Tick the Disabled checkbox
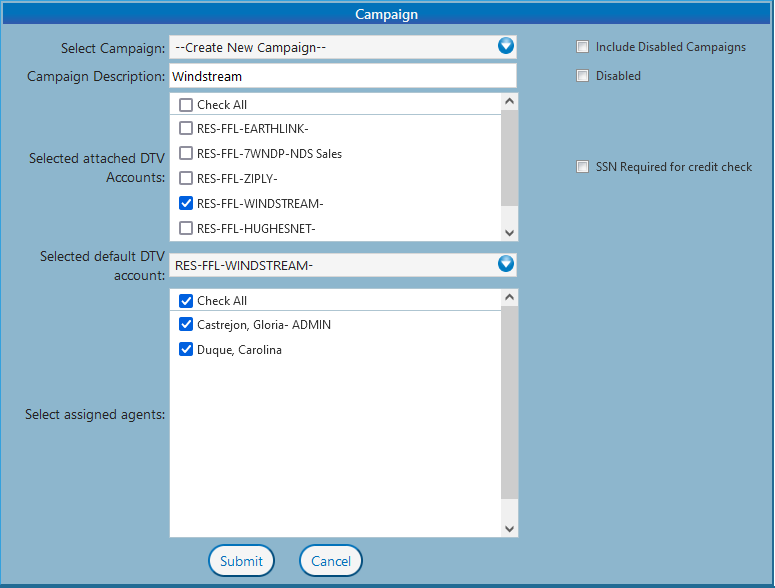The height and width of the screenshot is (588, 775). tap(582, 76)
